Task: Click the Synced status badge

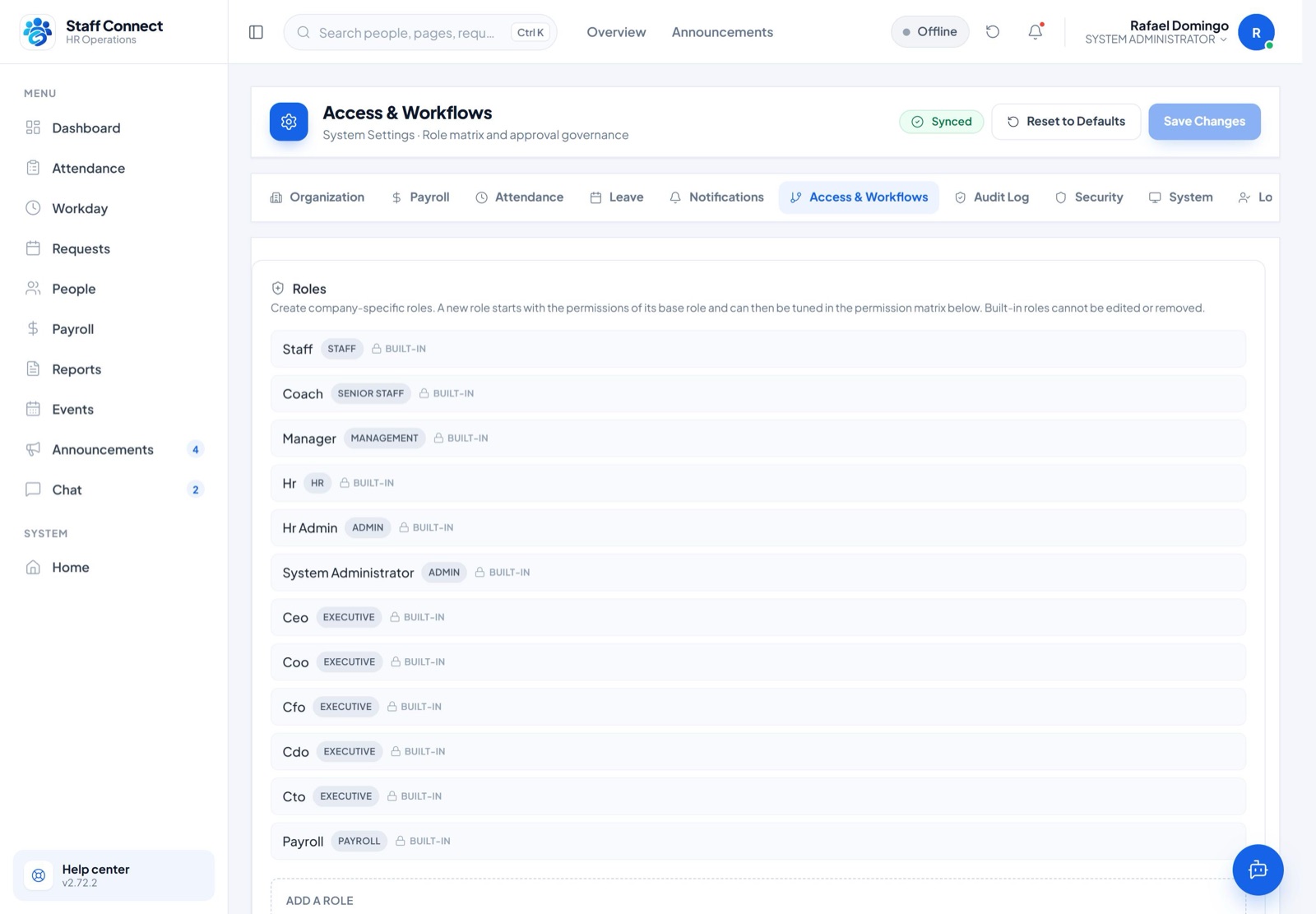Action: click(x=942, y=122)
